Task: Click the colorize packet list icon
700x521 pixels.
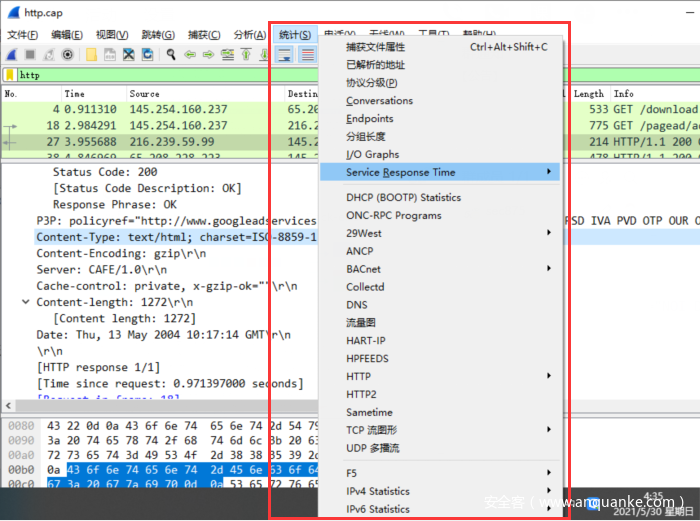Action: pyautogui.click(x=308, y=55)
